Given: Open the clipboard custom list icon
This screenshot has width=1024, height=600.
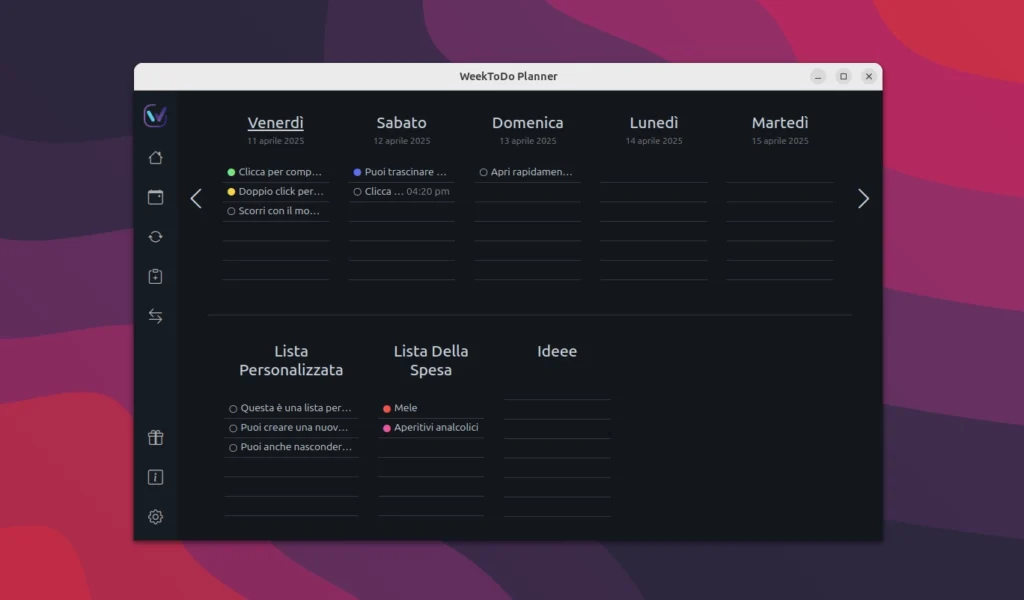Looking at the screenshot, I should [155, 277].
